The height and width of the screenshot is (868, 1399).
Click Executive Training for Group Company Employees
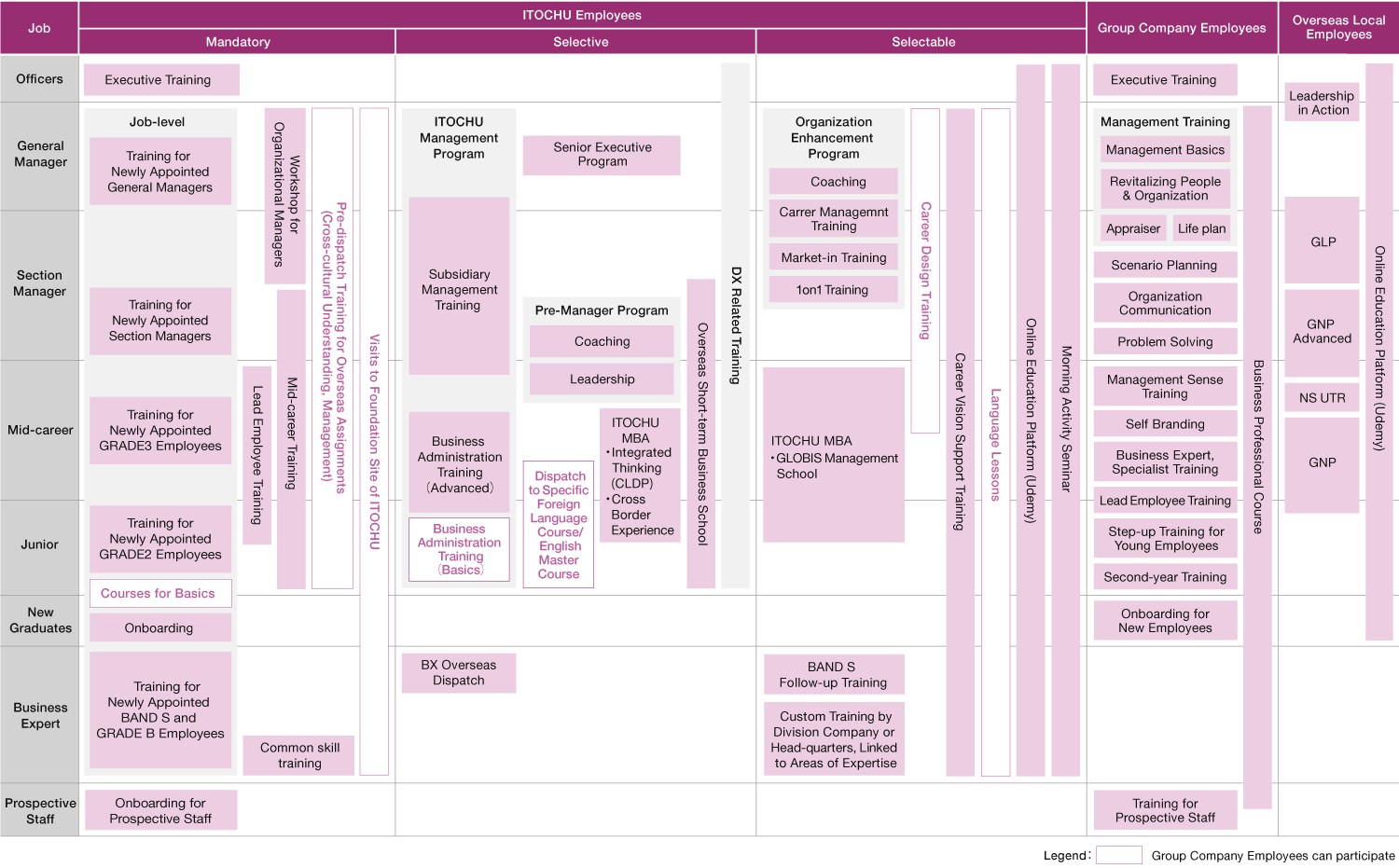click(1165, 80)
